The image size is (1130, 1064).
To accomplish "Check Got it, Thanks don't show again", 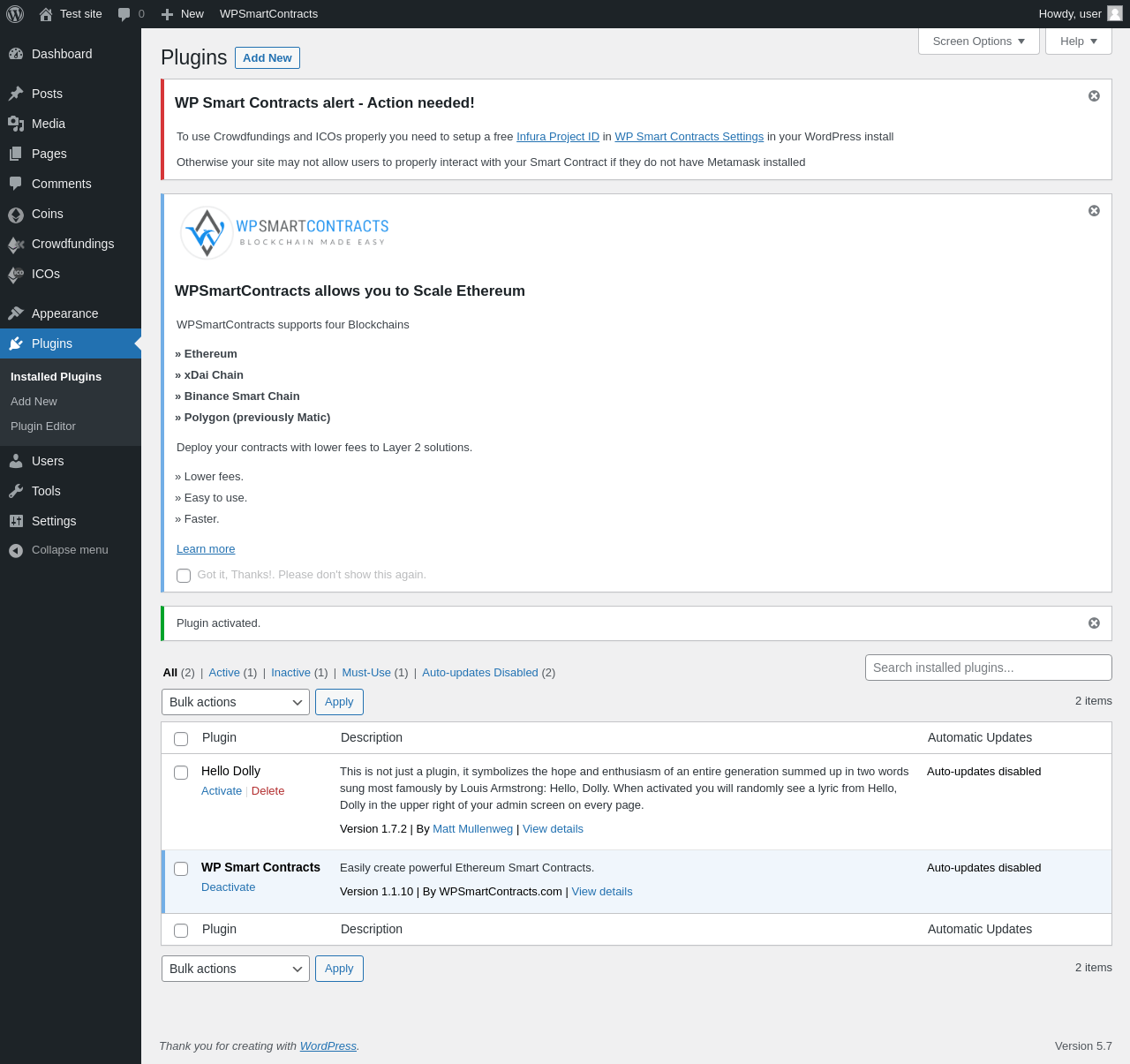I will 184,576.
